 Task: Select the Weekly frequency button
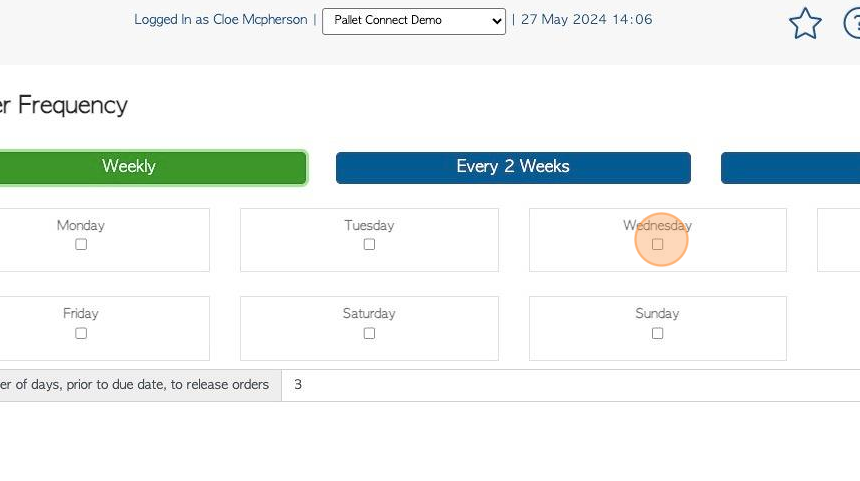(153, 167)
